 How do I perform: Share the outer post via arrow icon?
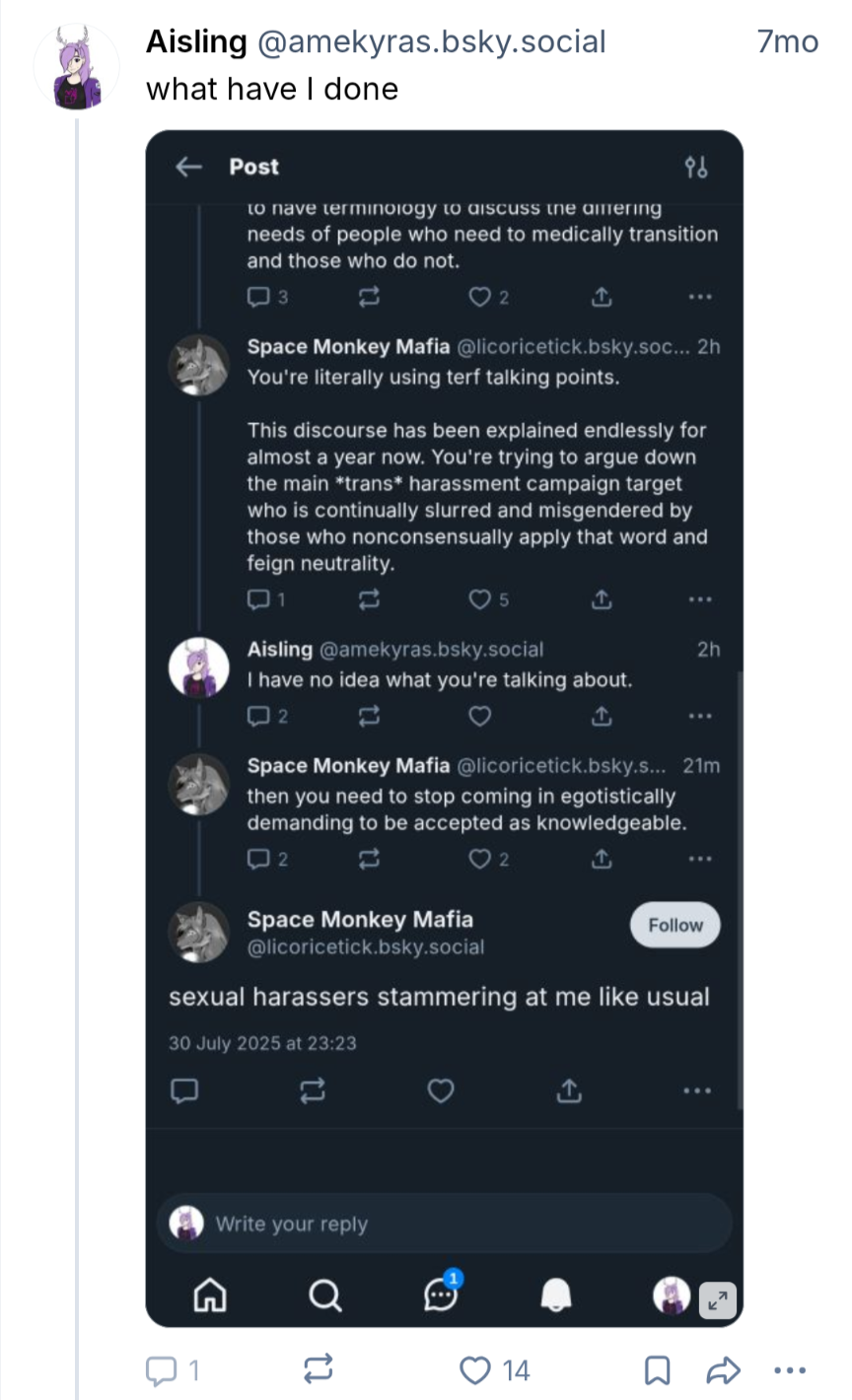pos(724,1369)
